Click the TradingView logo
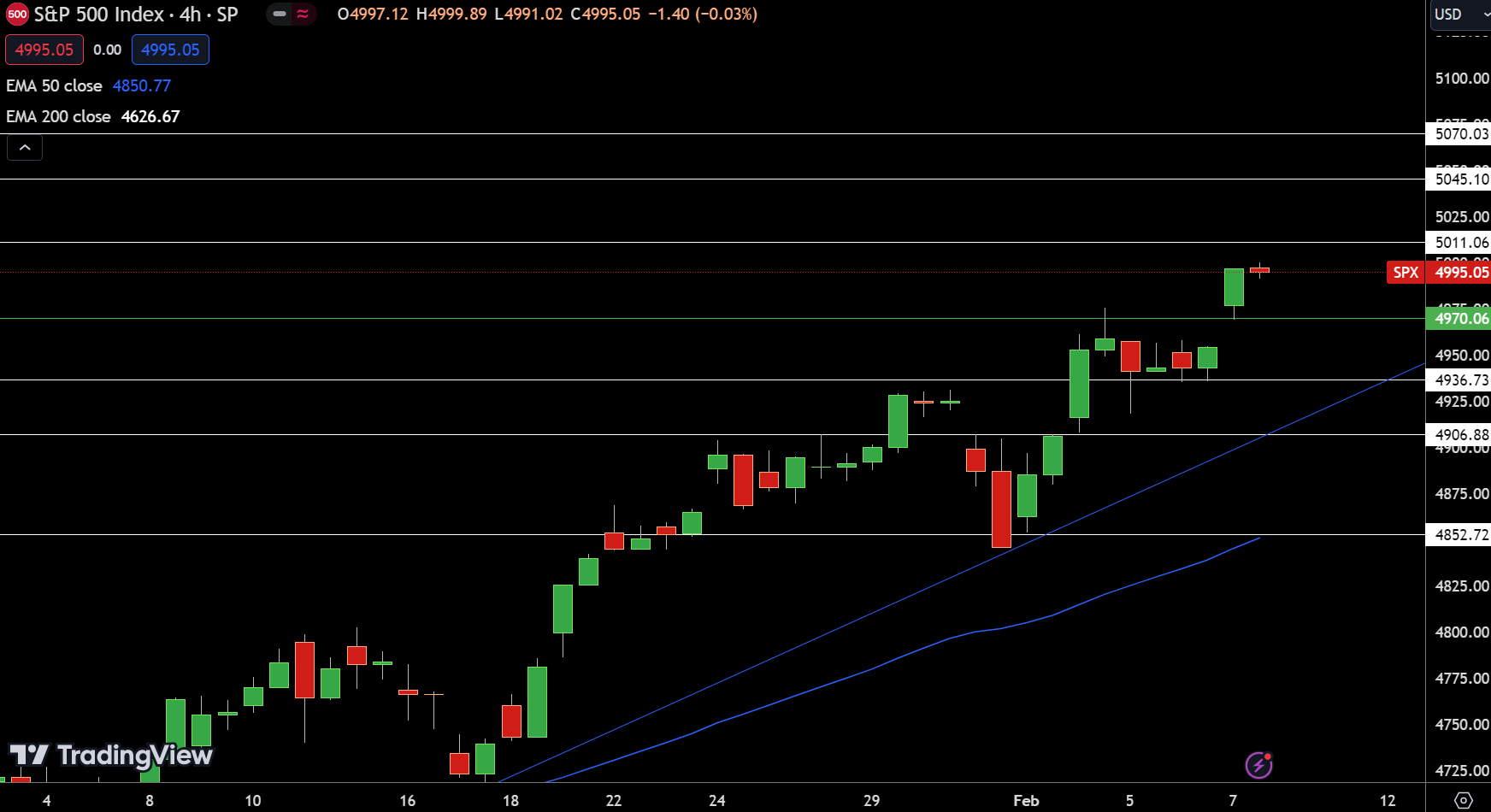This screenshot has width=1491, height=812. coord(110,755)
